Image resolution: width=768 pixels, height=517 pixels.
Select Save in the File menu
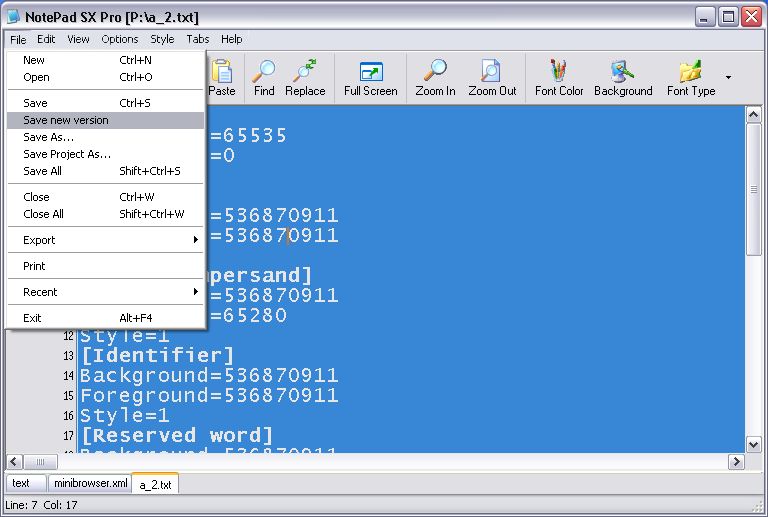point(105,103)
